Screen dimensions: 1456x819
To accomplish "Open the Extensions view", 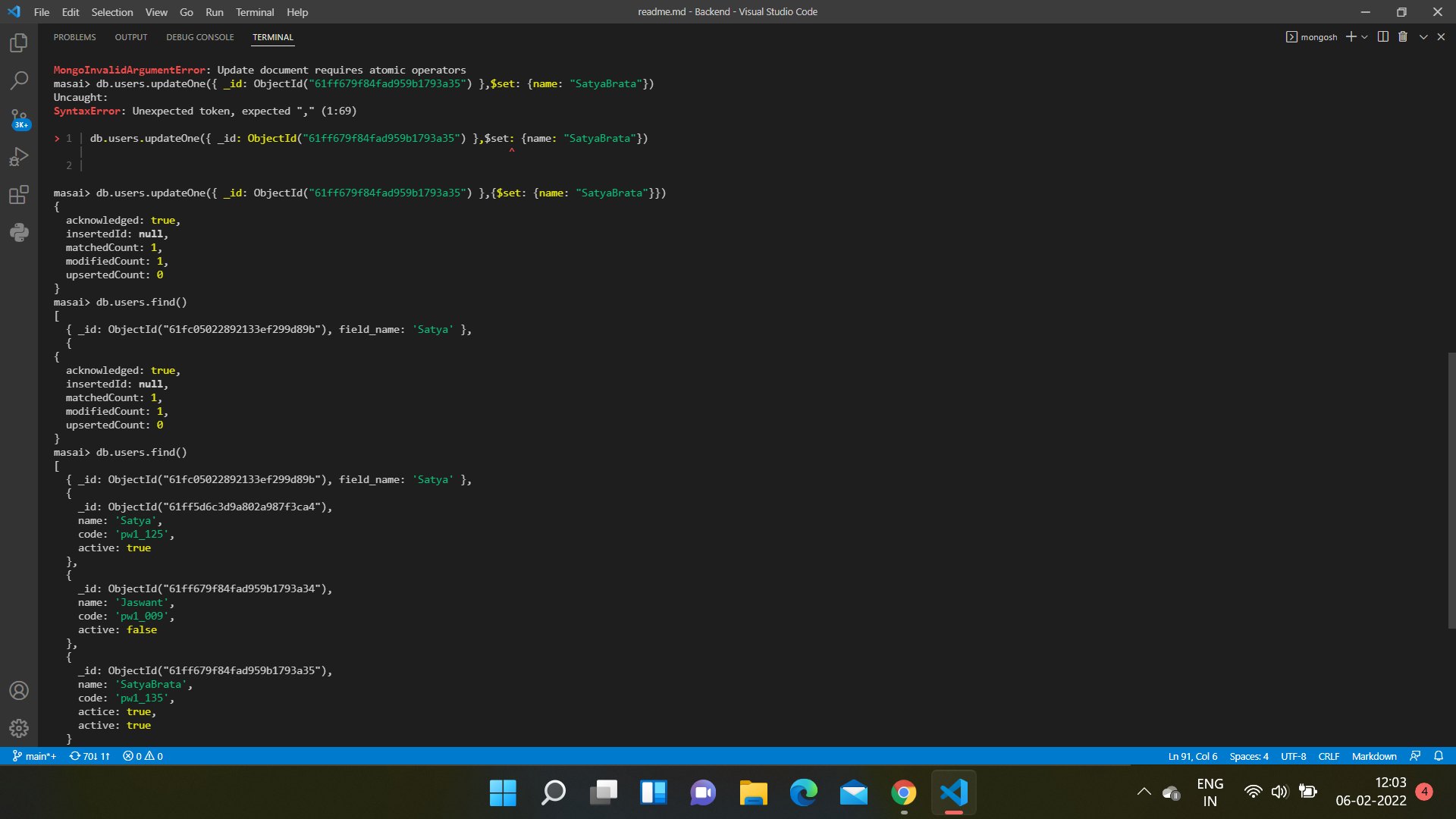I will (18, 194).
